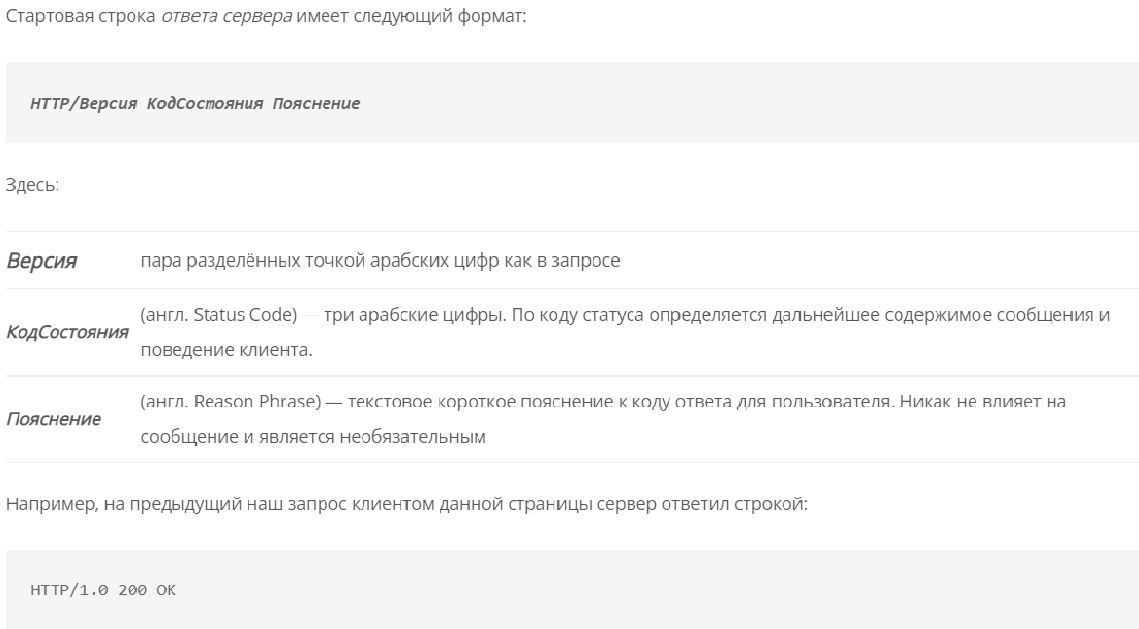Click the term 'Версия' in the definition table
The width and height of the screenshot is (1139, 629).
tap(42, 261)
